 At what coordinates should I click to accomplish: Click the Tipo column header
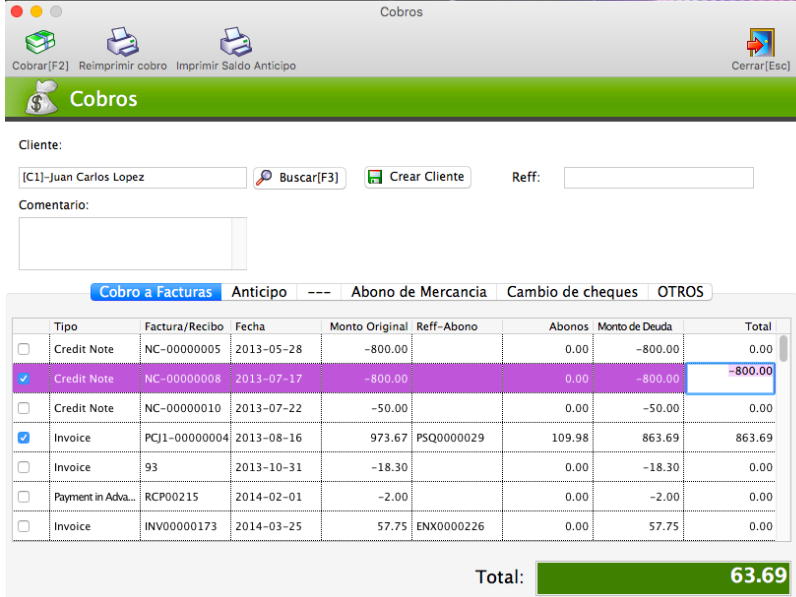[95, 326]
